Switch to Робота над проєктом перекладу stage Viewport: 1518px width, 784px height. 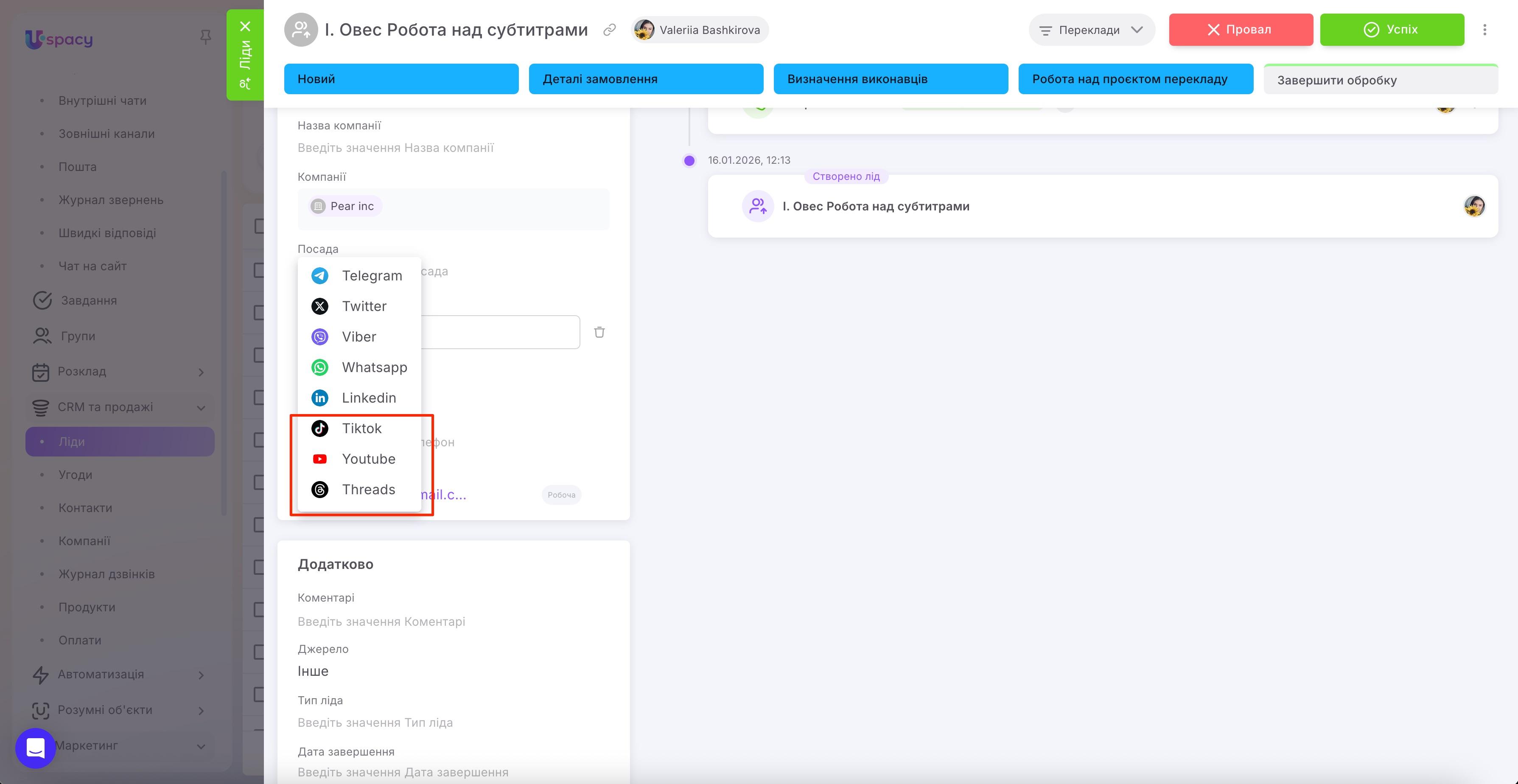tap(1136, 79)
